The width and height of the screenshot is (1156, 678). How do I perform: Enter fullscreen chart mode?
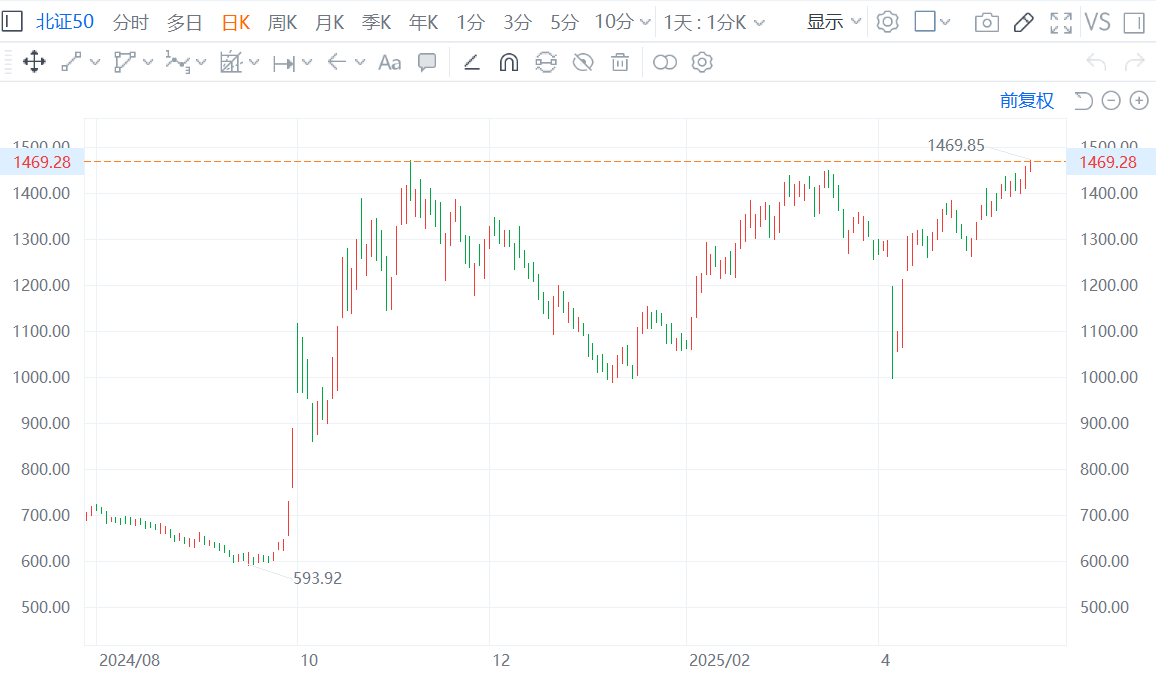click(1061, 22)
